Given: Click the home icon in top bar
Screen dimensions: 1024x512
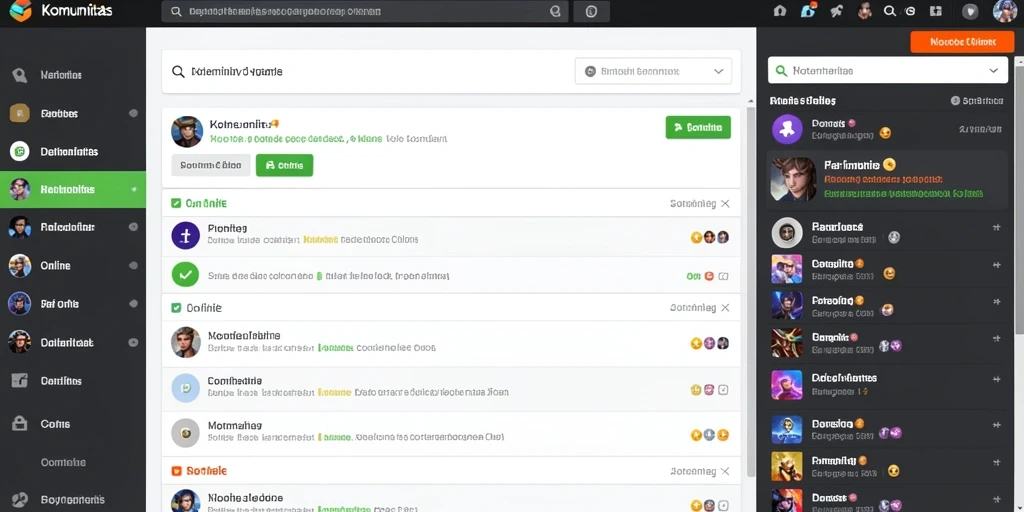Looking at the screenshot, I should [779, 11].
